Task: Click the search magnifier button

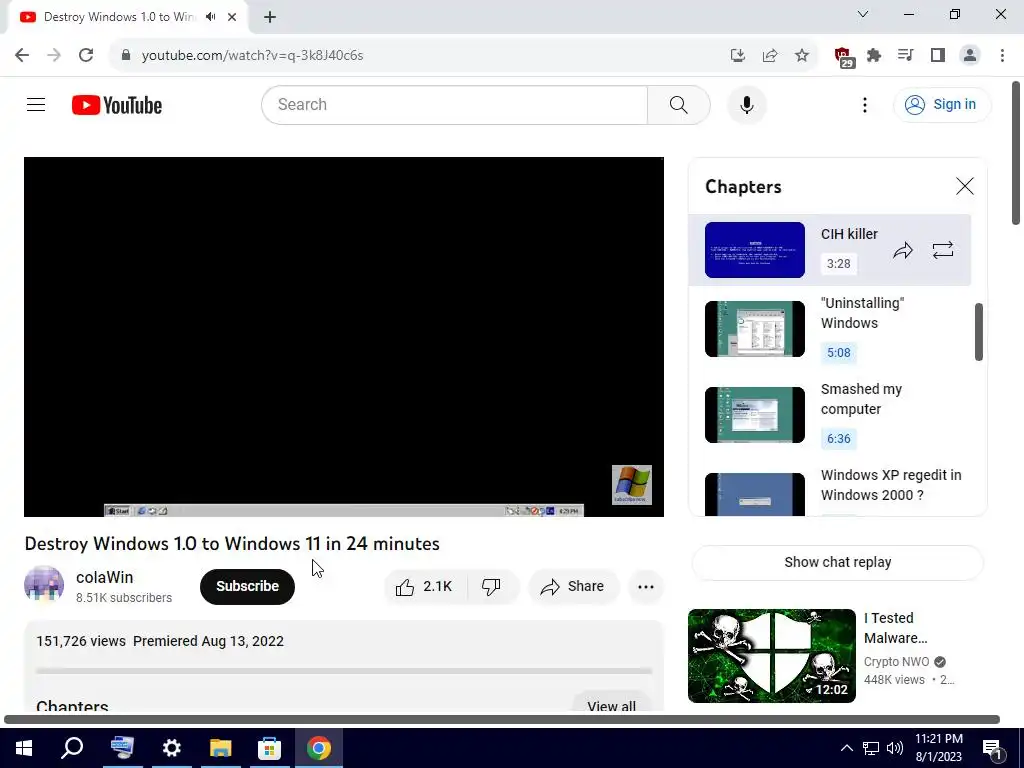Action: [x=679, y=104]
